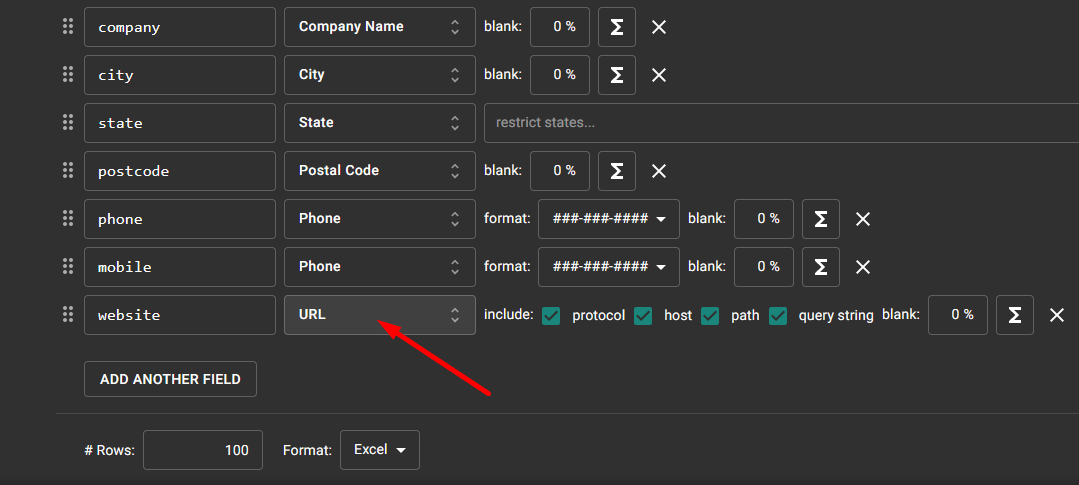Delete the phone field row
The image size is (1079, 485).
click(x=863, y=219)
